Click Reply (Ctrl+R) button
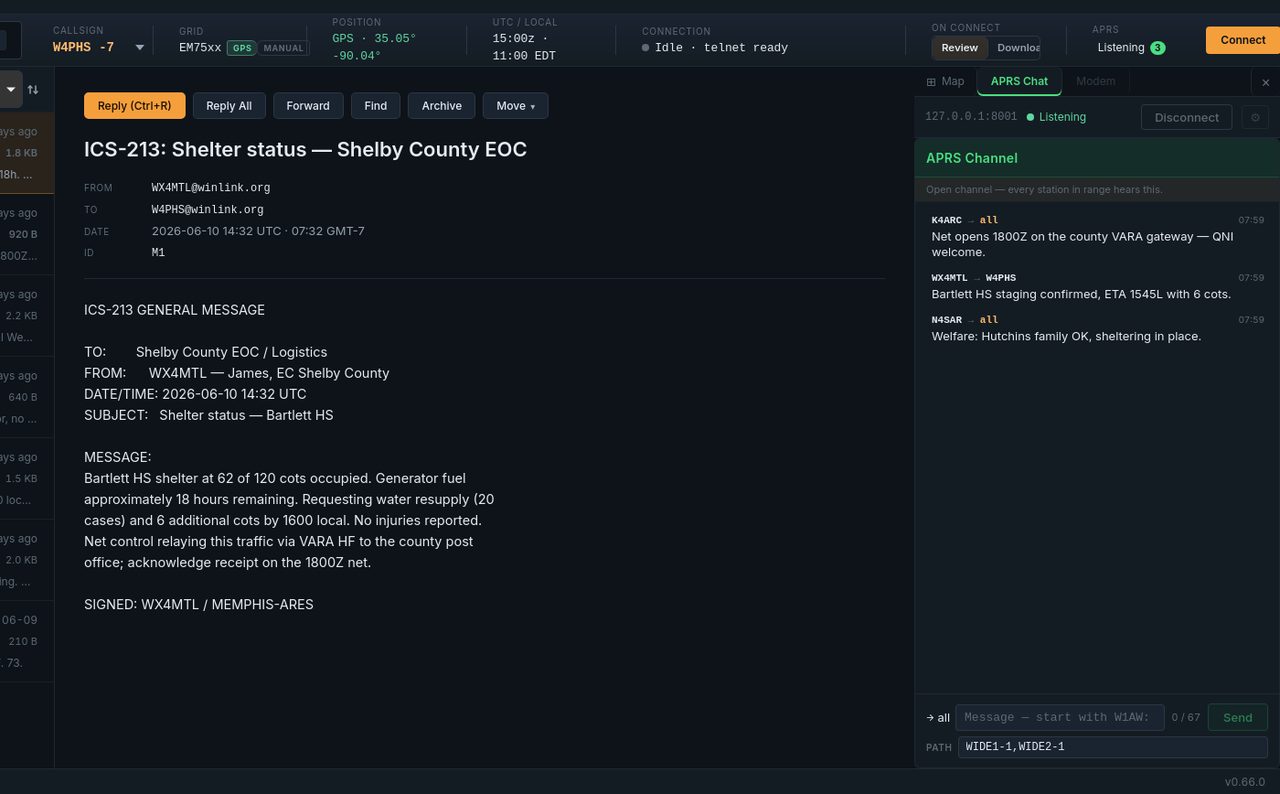Screen dimensions: 1280x794 [x=134, y=106]
